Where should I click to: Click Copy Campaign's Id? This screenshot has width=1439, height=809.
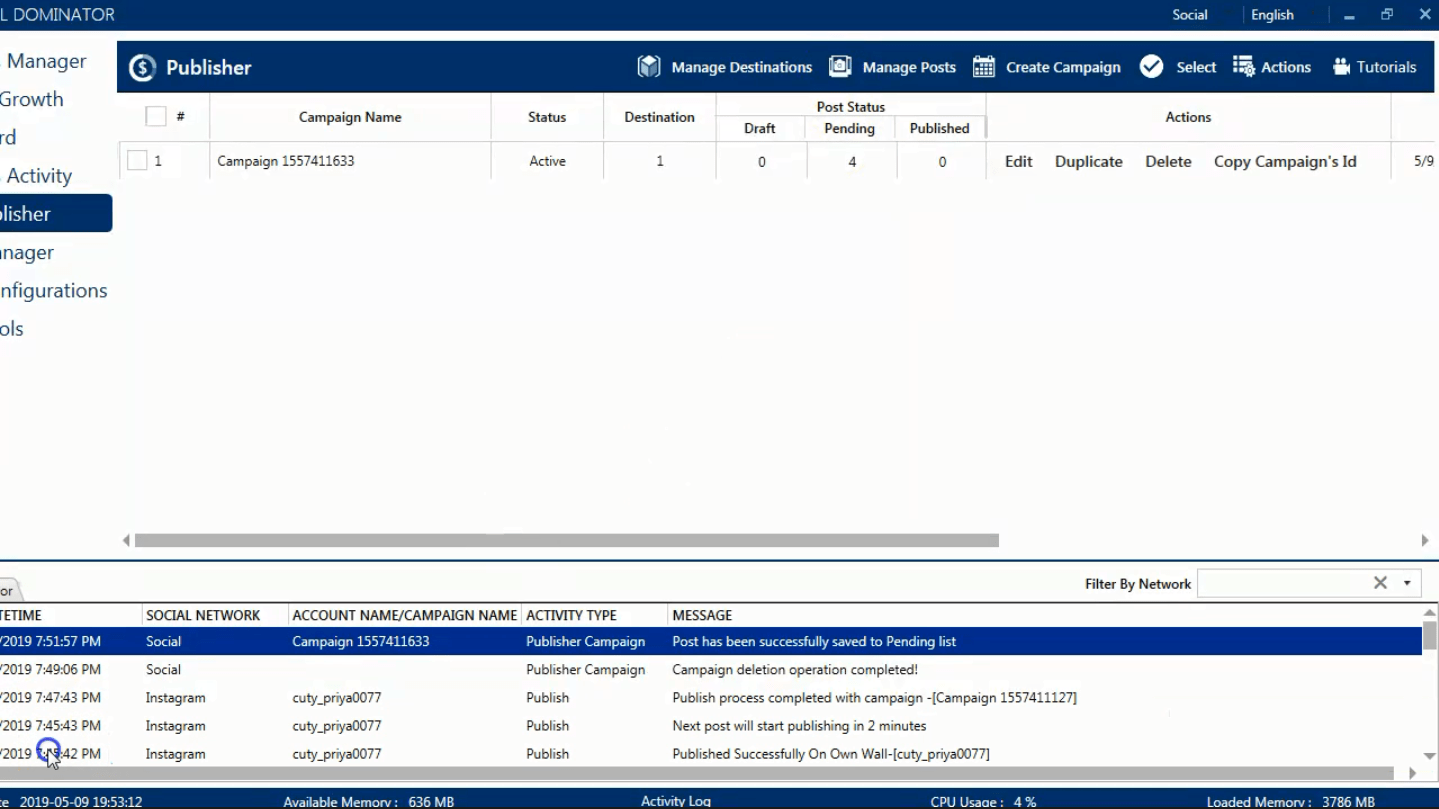pos(1285,161)
